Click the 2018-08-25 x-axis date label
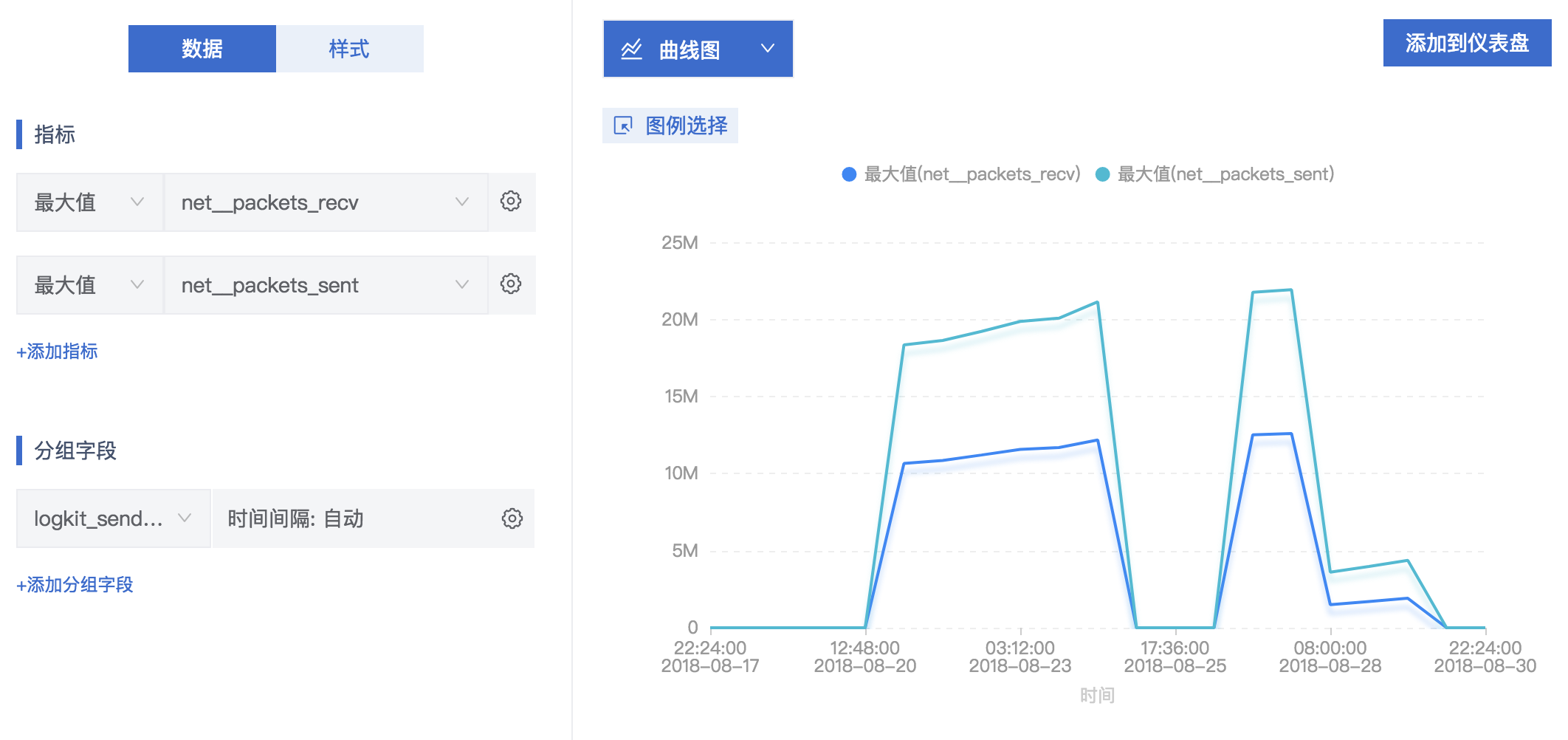 tap(1175, 666)
